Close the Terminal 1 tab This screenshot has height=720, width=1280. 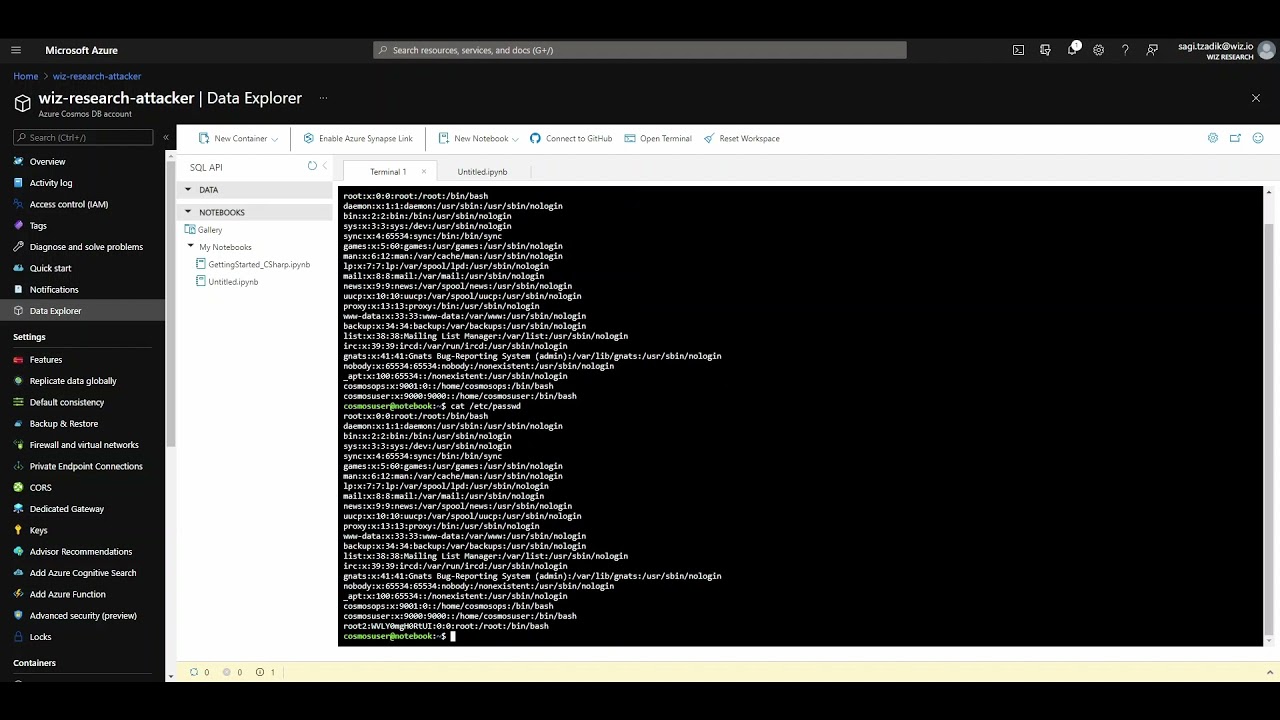[424, 171]
